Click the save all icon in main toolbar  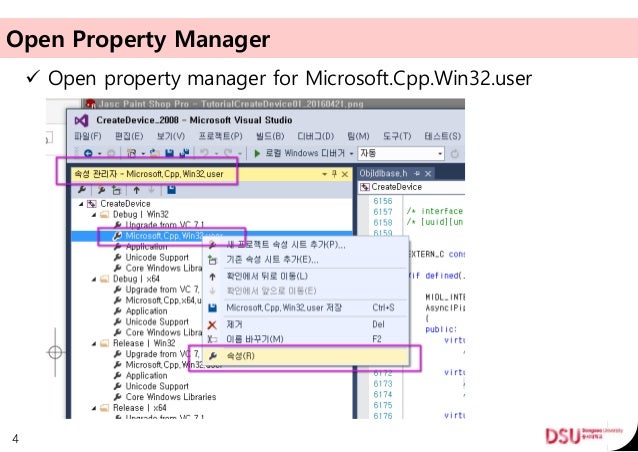tap(184, 153)
